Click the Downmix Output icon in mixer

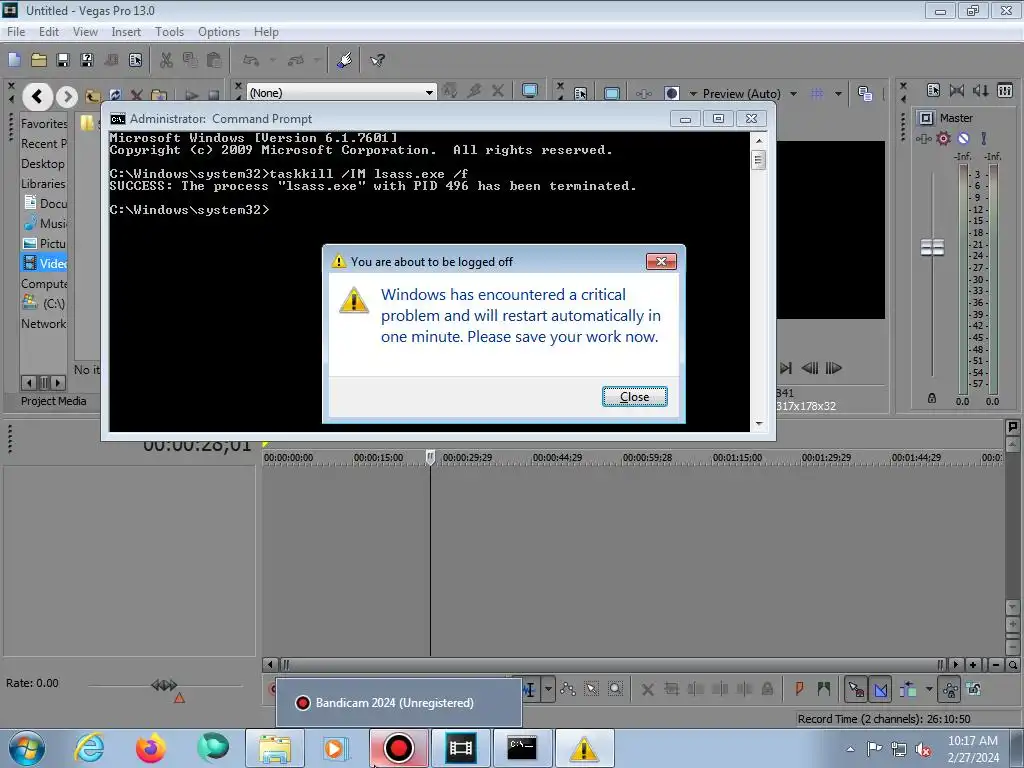[x=957, y=91]
